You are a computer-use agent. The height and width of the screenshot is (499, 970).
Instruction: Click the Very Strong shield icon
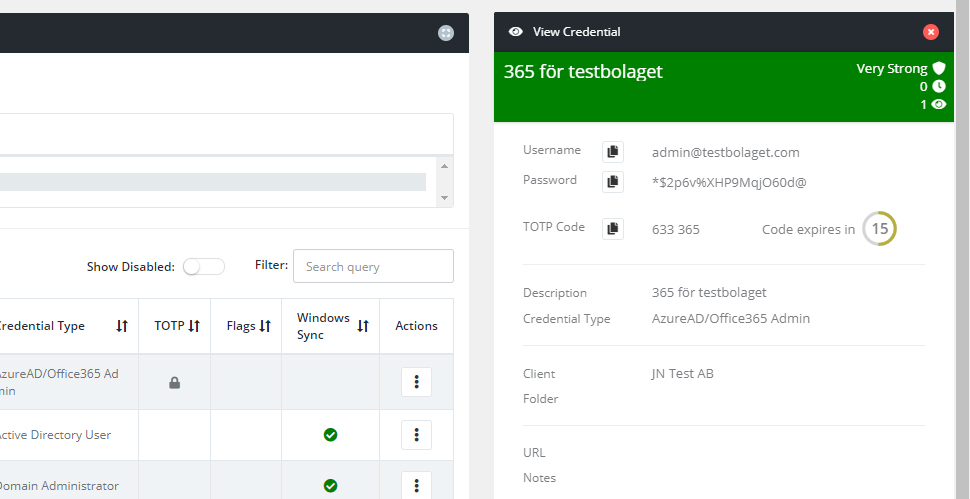click(x=939, y=68)
